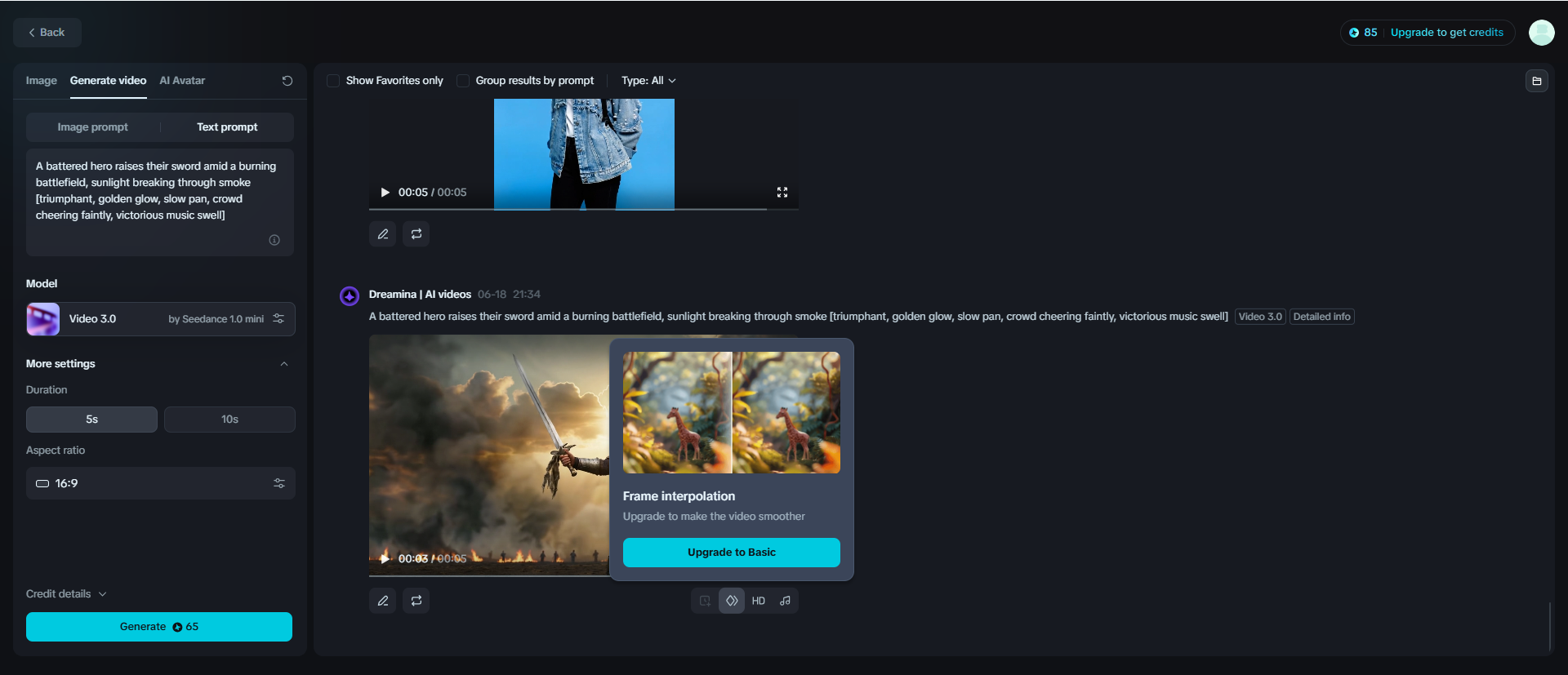Click the info icon in the prompt box
The height and width of the screenshot is (675, 1568).
point(274,240)
